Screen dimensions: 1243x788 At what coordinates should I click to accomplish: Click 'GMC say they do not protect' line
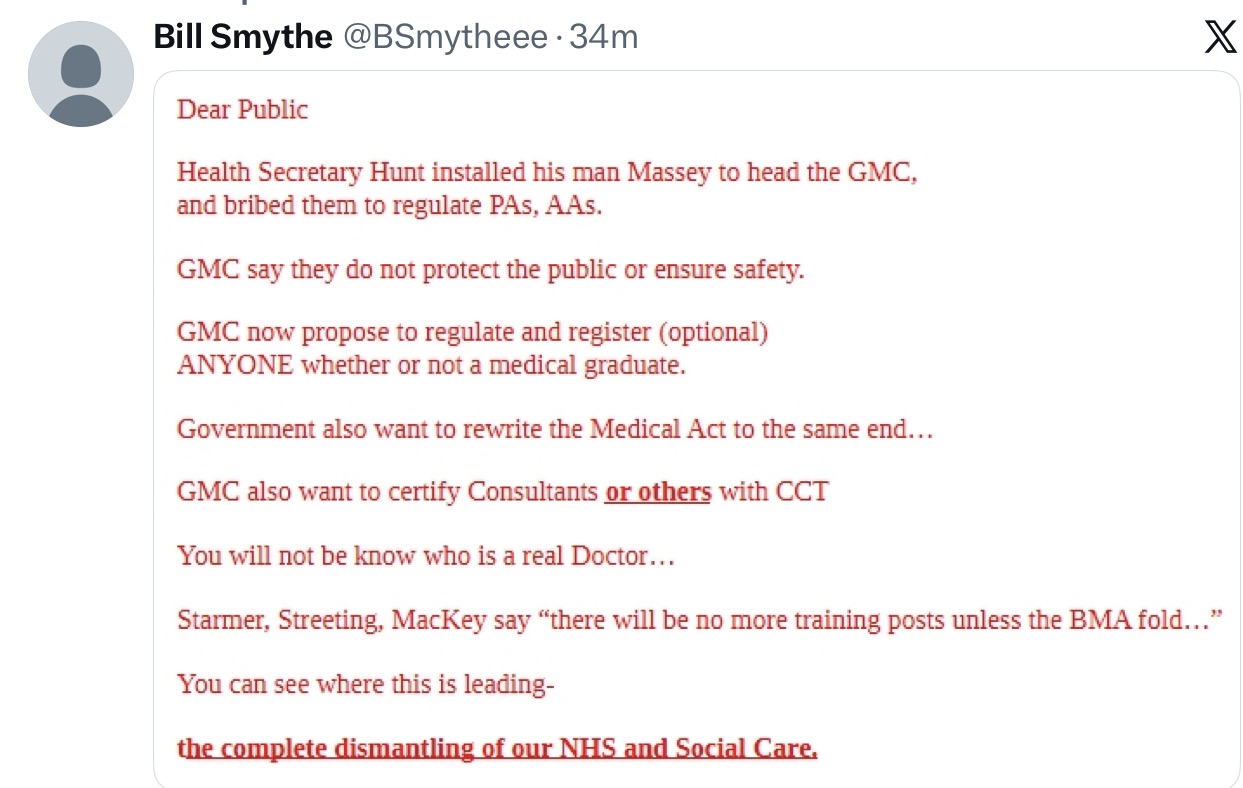[490, 270]
